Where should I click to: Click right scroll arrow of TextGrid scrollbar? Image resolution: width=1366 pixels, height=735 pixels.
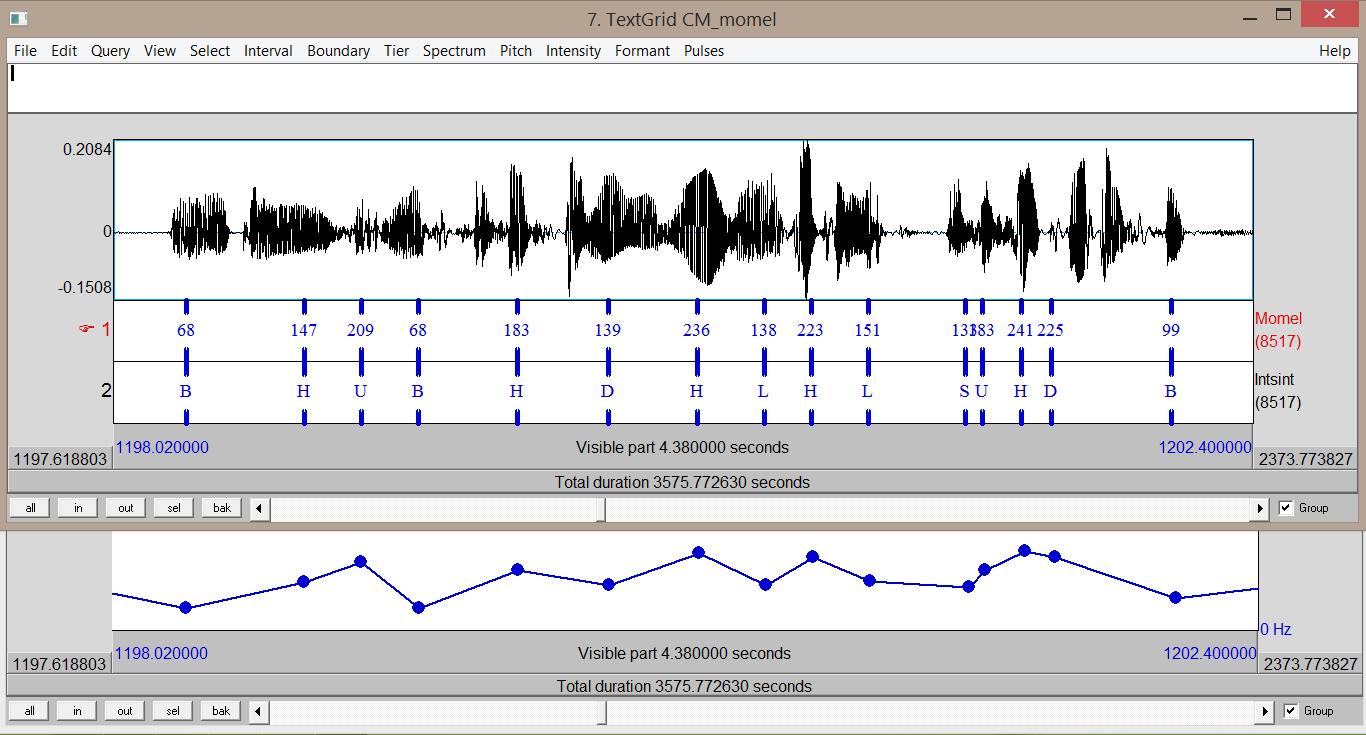coord(1260,509)
